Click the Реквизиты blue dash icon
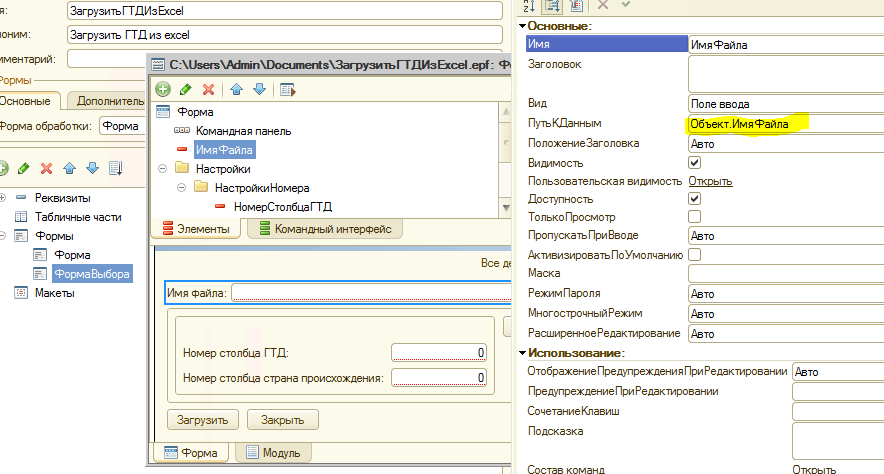The image size is (884, 474). pyautogui.click(x=21, y=197)
